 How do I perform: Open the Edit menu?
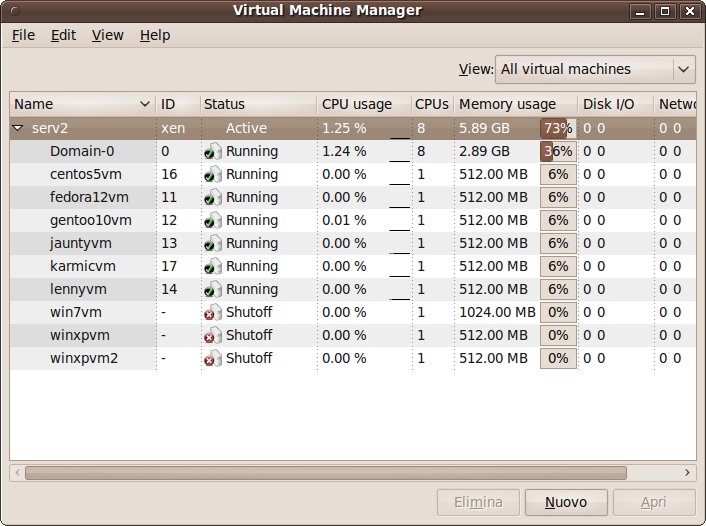[x=63, y=35]
